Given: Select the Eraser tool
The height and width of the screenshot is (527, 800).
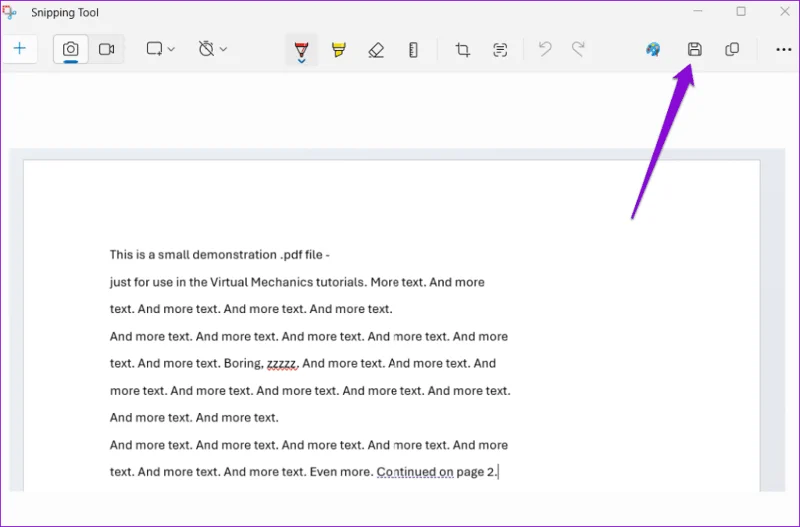Looking at the screenshot, I should click(376, 49).
